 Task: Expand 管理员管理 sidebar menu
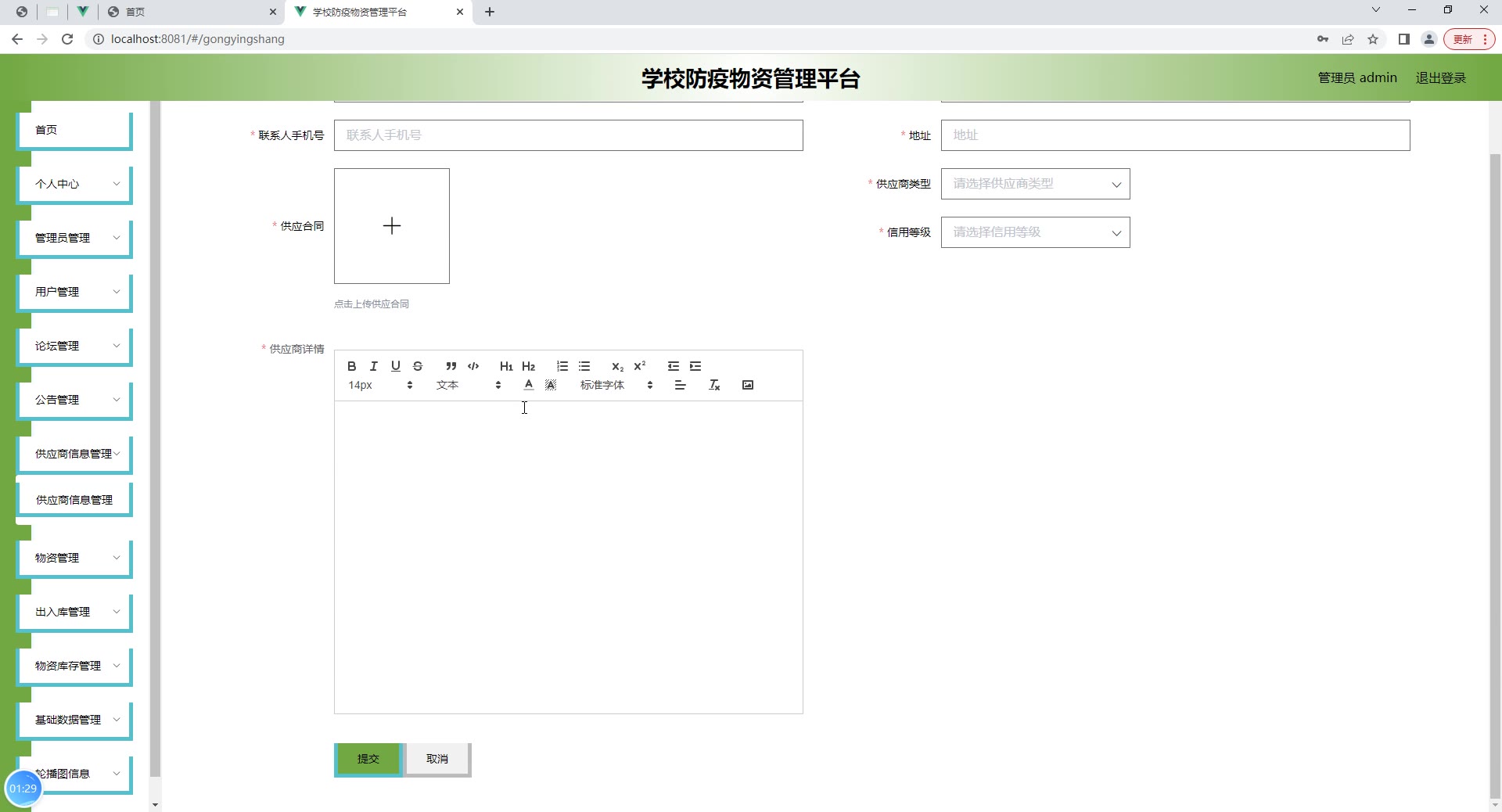click(74, 238)
